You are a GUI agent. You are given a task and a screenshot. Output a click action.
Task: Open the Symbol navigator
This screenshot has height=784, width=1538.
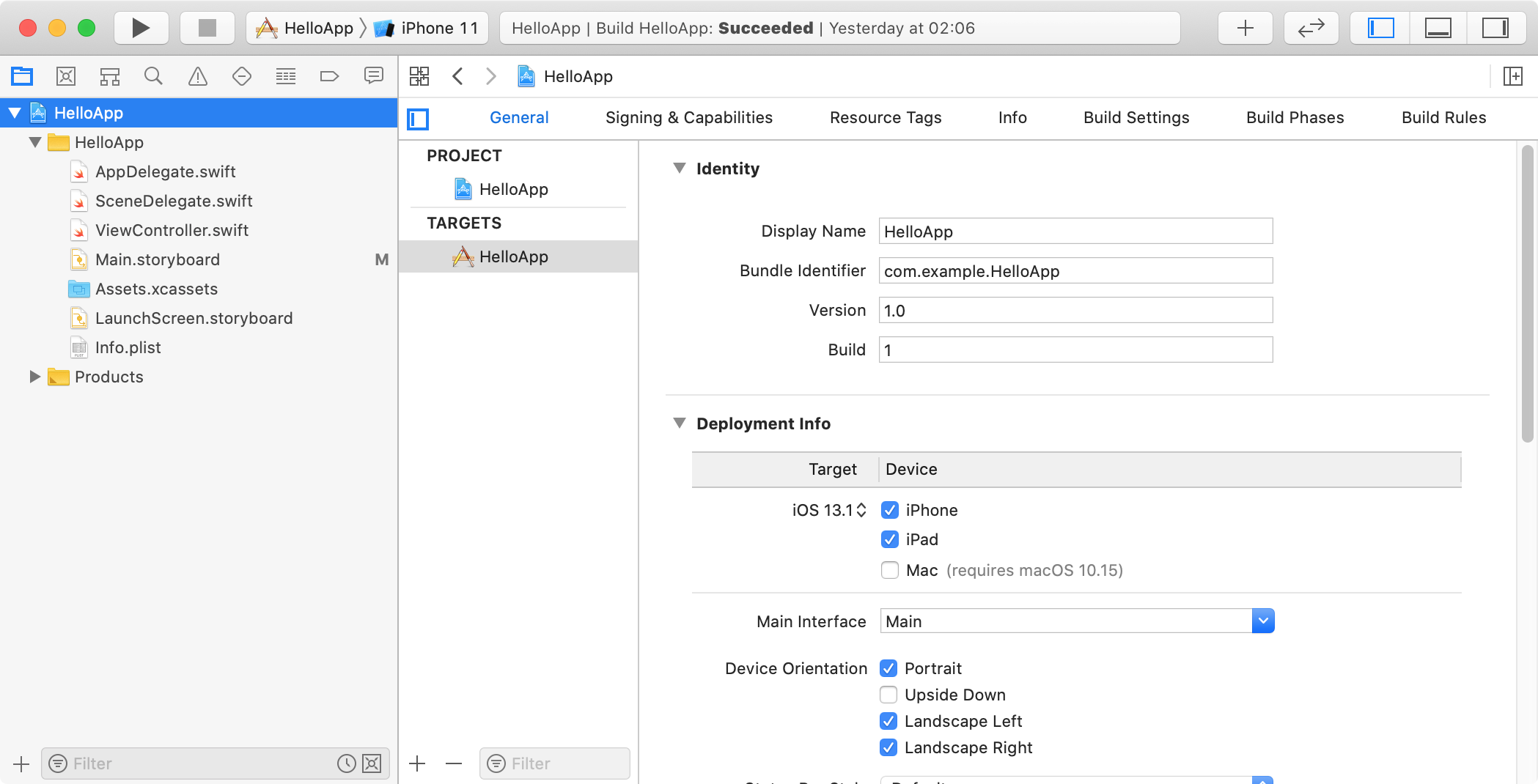click(x=110, y=76)
